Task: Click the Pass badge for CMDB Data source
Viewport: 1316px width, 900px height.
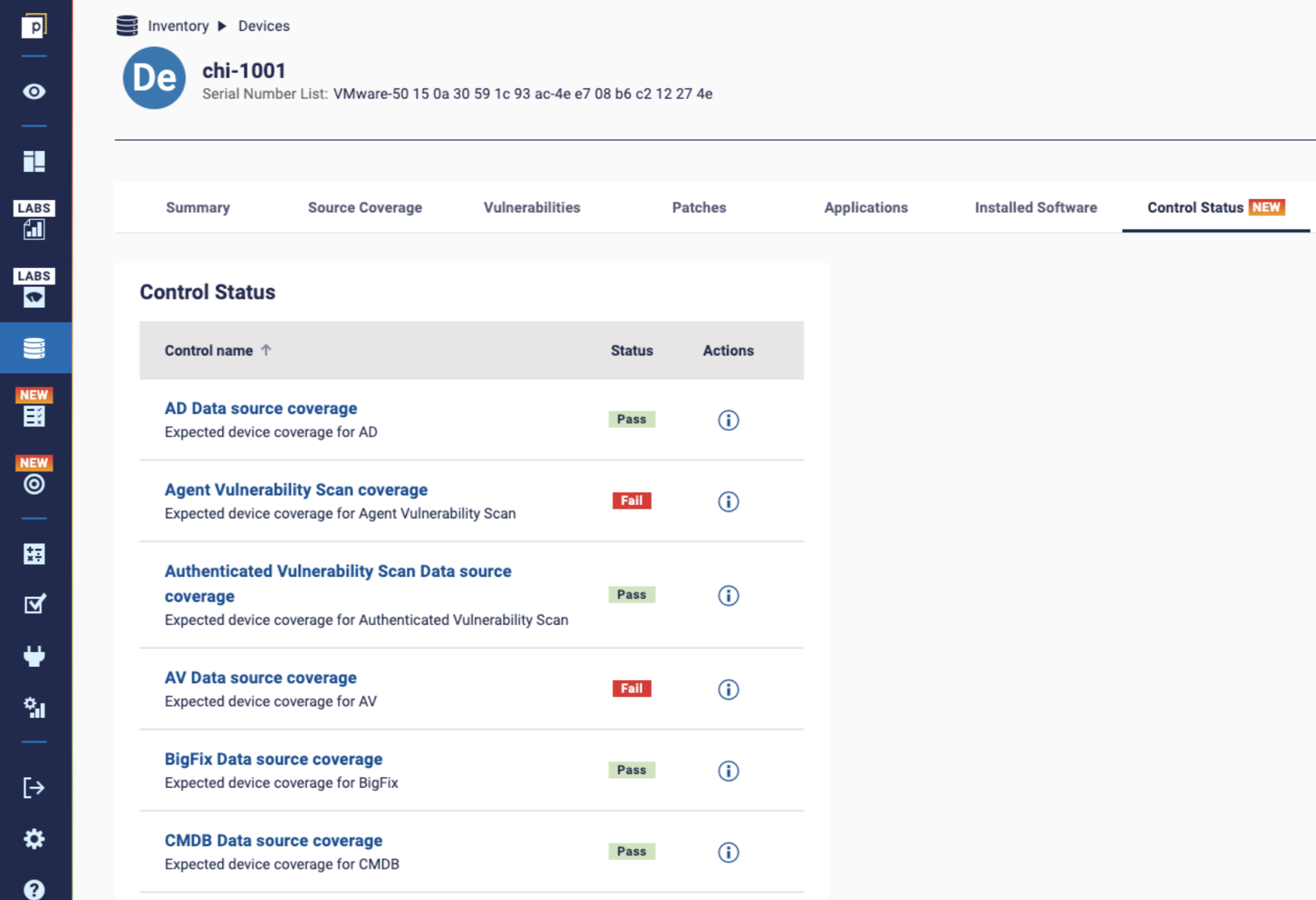Action: 632,851
